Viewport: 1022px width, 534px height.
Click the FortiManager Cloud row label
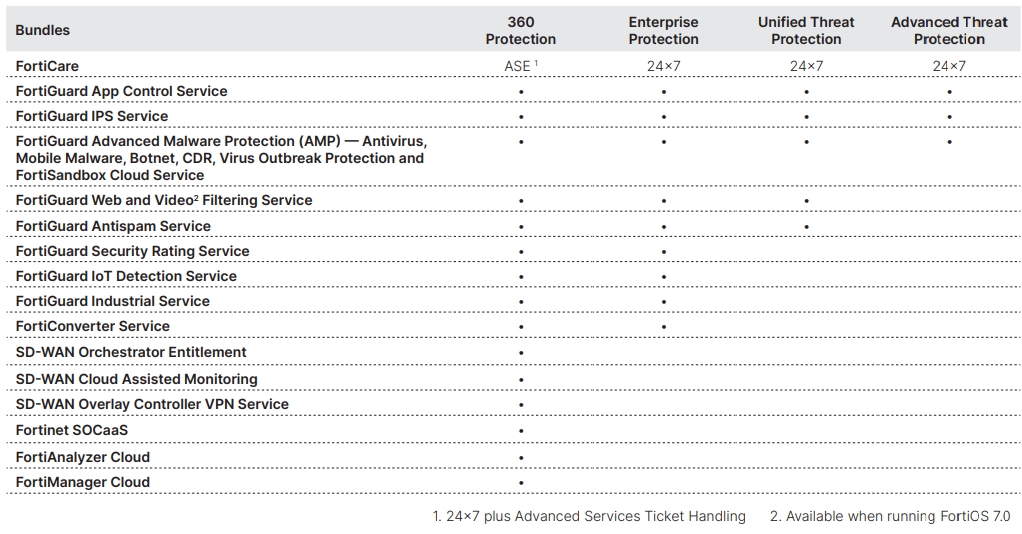(83, 482)
